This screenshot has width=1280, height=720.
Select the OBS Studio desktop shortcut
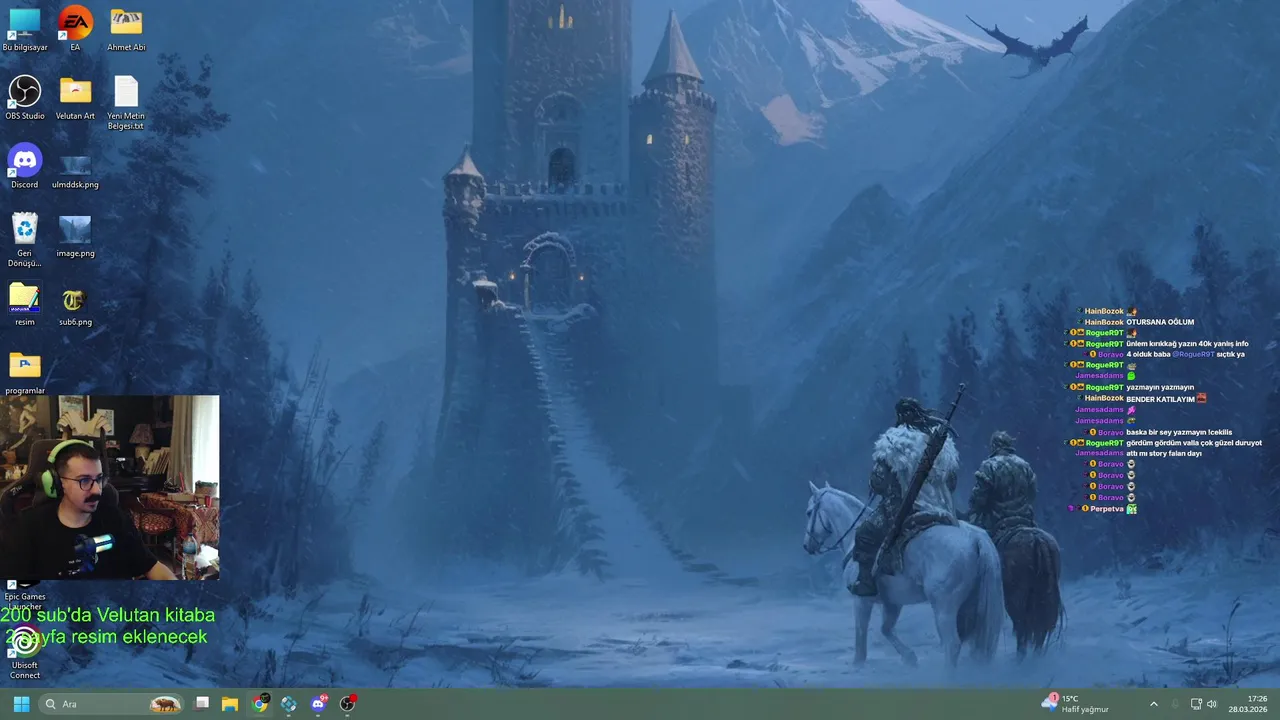24,98
